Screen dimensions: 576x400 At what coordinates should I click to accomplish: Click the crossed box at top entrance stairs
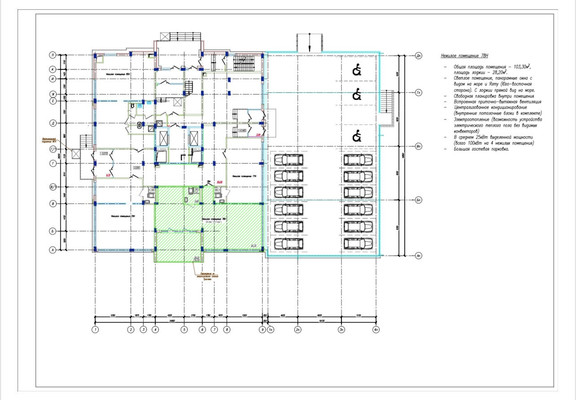(165, 36)
